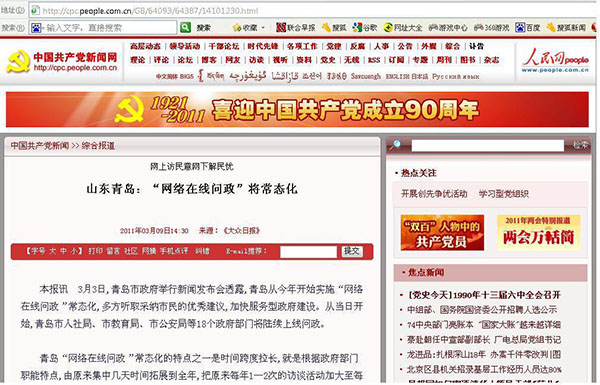Open the 人事 nav item

click(382, 46)
